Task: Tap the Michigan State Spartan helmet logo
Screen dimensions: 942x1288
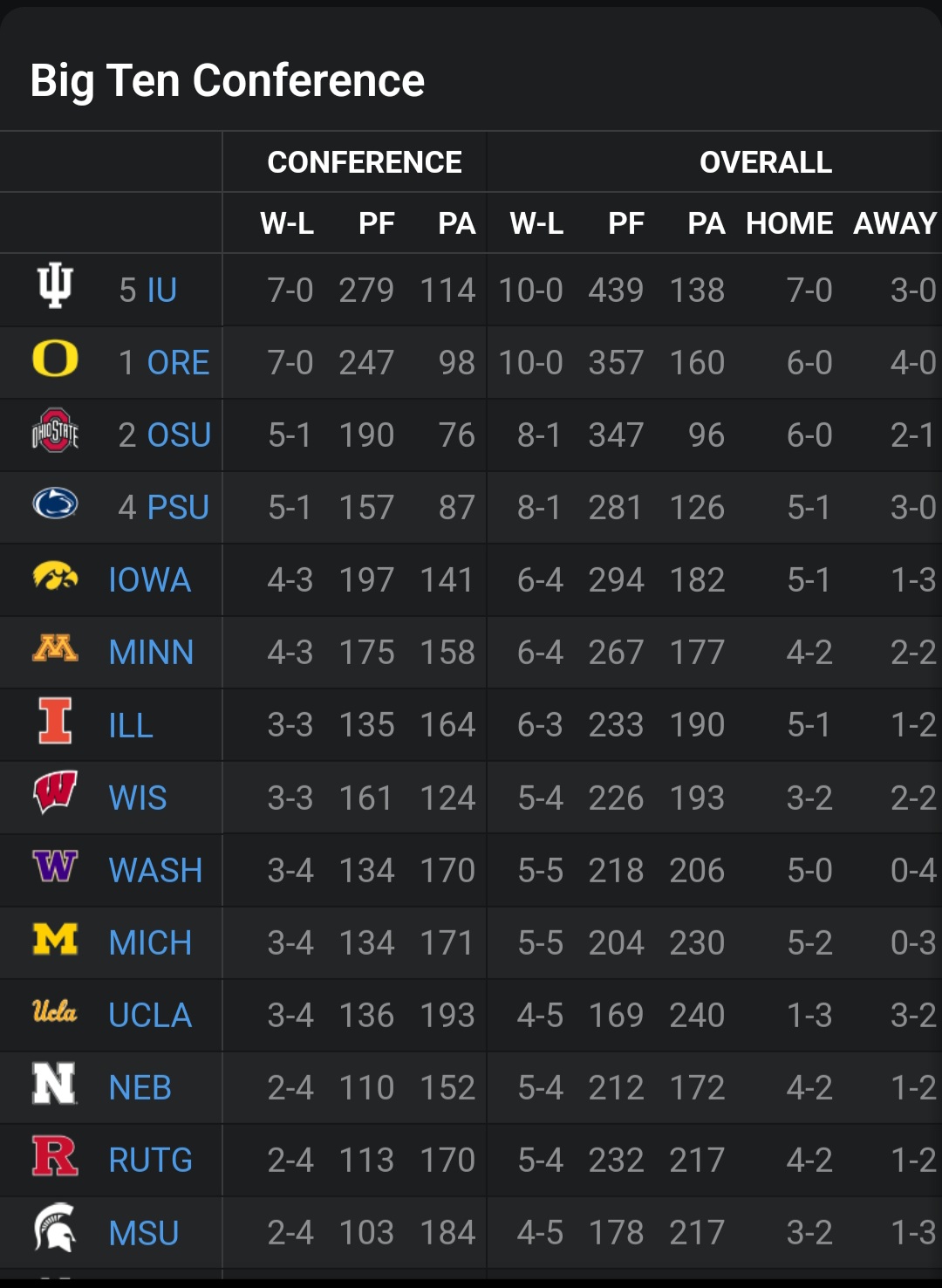Action: pos(55,1228)
